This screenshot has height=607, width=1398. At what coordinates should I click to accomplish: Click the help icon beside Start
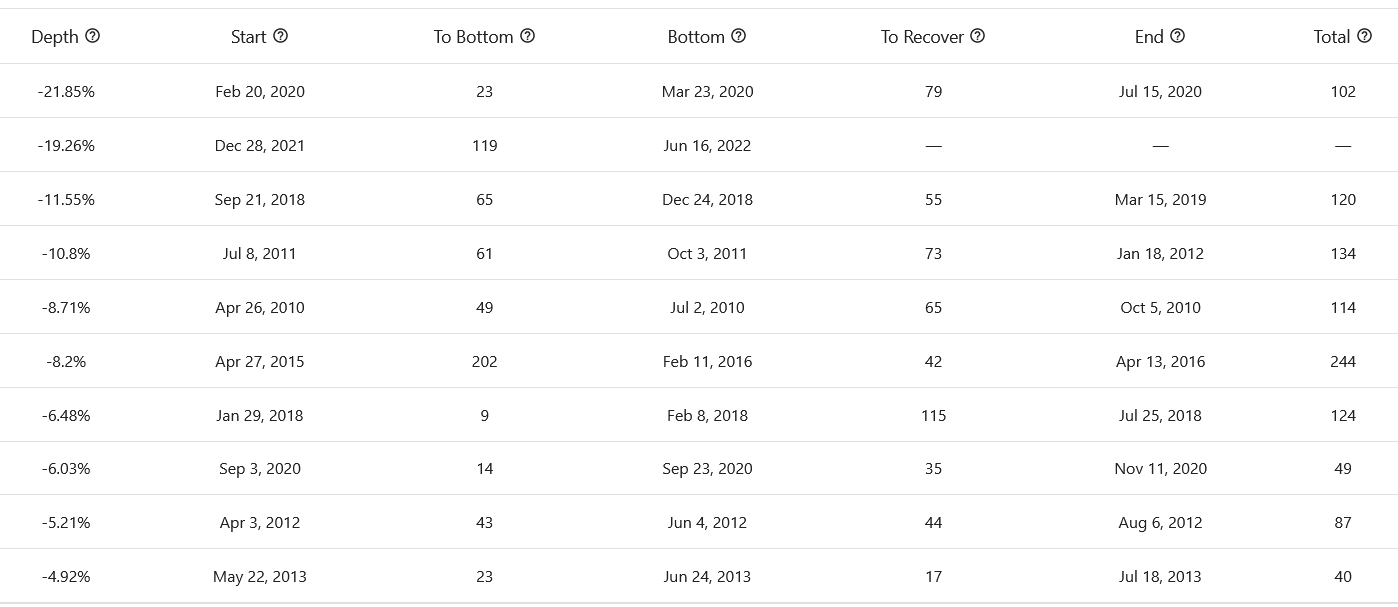(x=281, y=36)
